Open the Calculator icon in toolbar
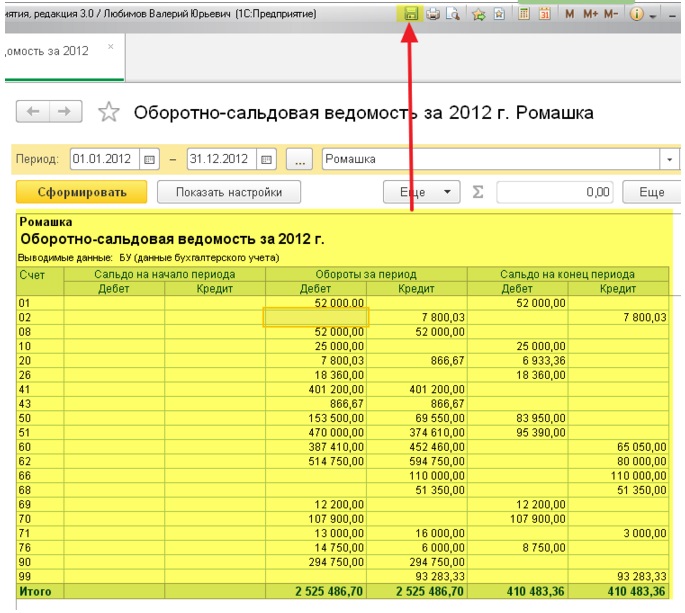 click(x=524, y=14)
